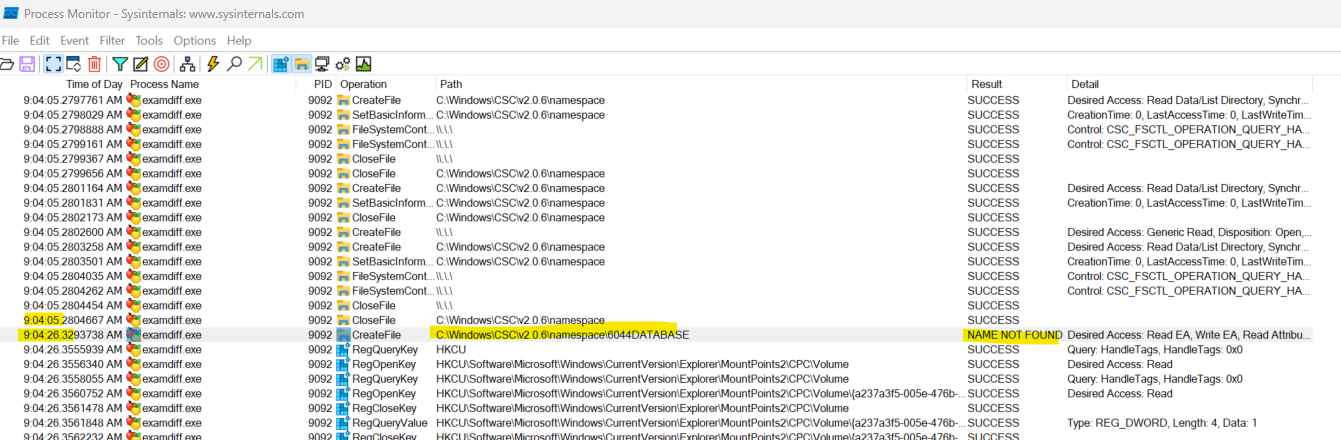Select the timestamp 9:04:05.2799367 AM
Screen dimensions: 1341x440
tap(73, 159)
